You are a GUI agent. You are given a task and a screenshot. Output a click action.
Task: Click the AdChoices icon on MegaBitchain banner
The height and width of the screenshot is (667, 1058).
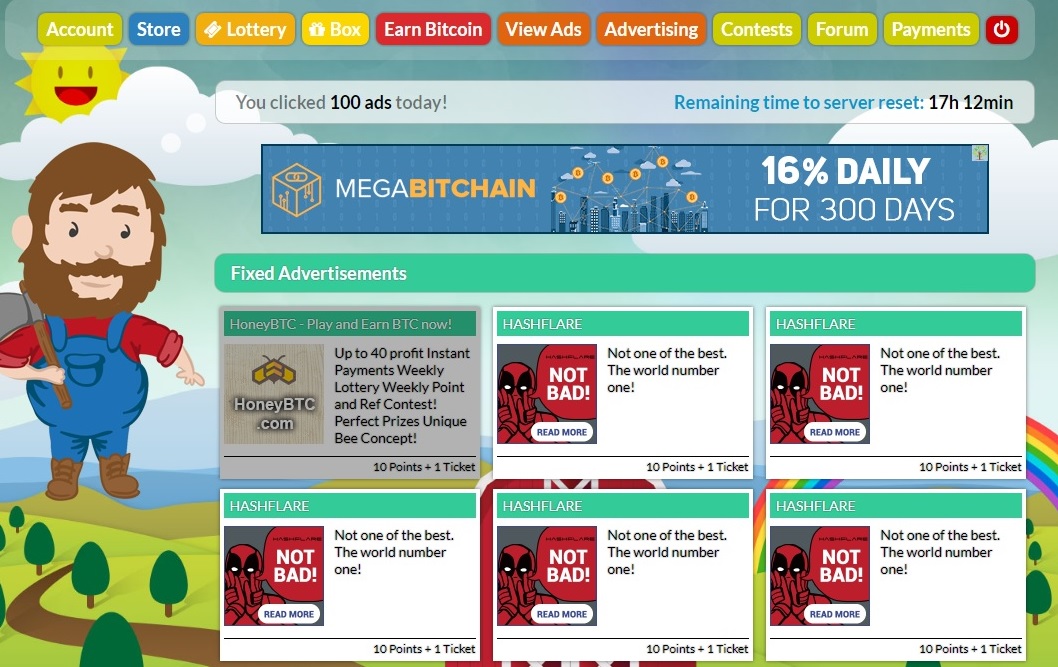[x=980, y=153]
